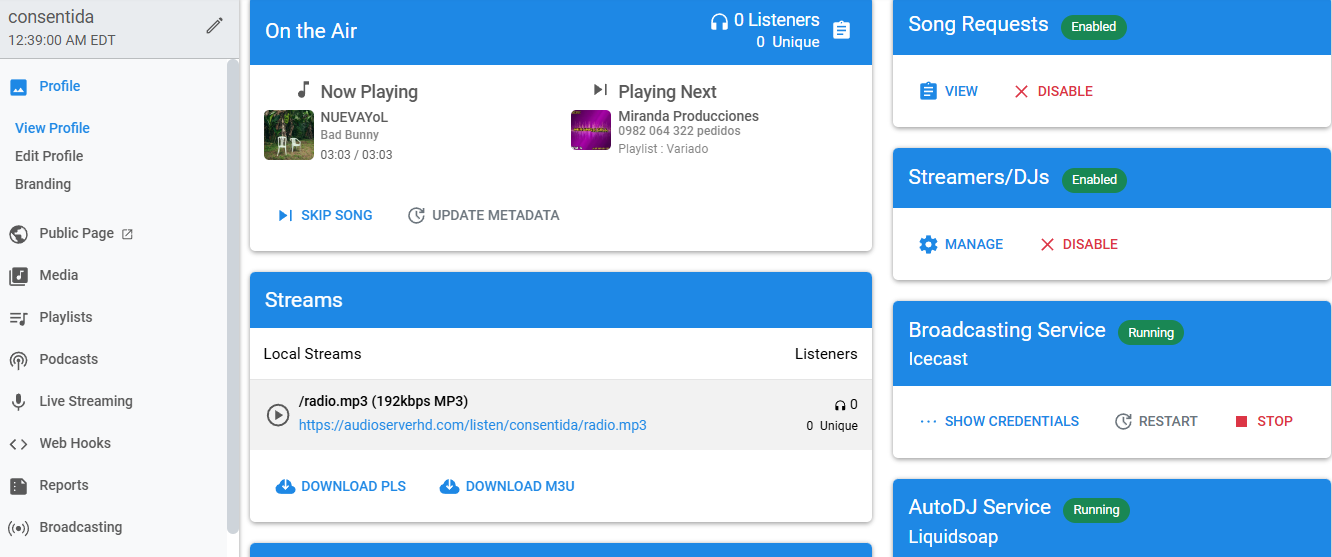Expand the Broadcasting sidebar menu

pyautogui.click(x=80, y=527)
